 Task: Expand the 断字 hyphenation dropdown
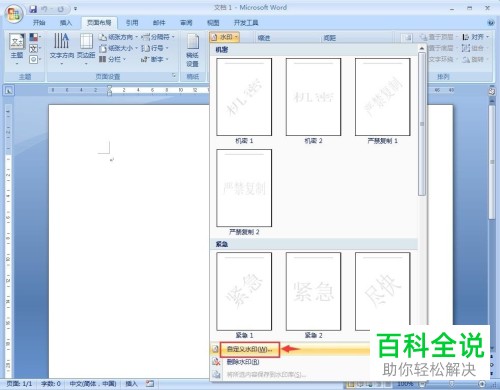pos(155,59)
